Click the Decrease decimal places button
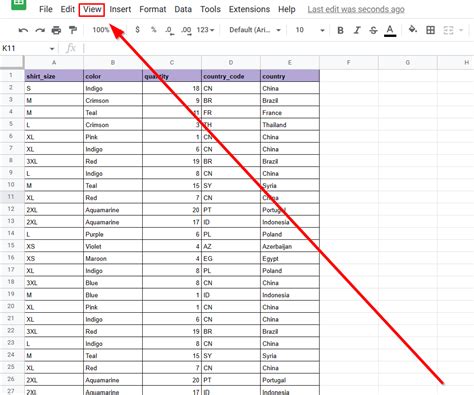The width and height of the screenshot is (474, 395). (x=169, y=30)
